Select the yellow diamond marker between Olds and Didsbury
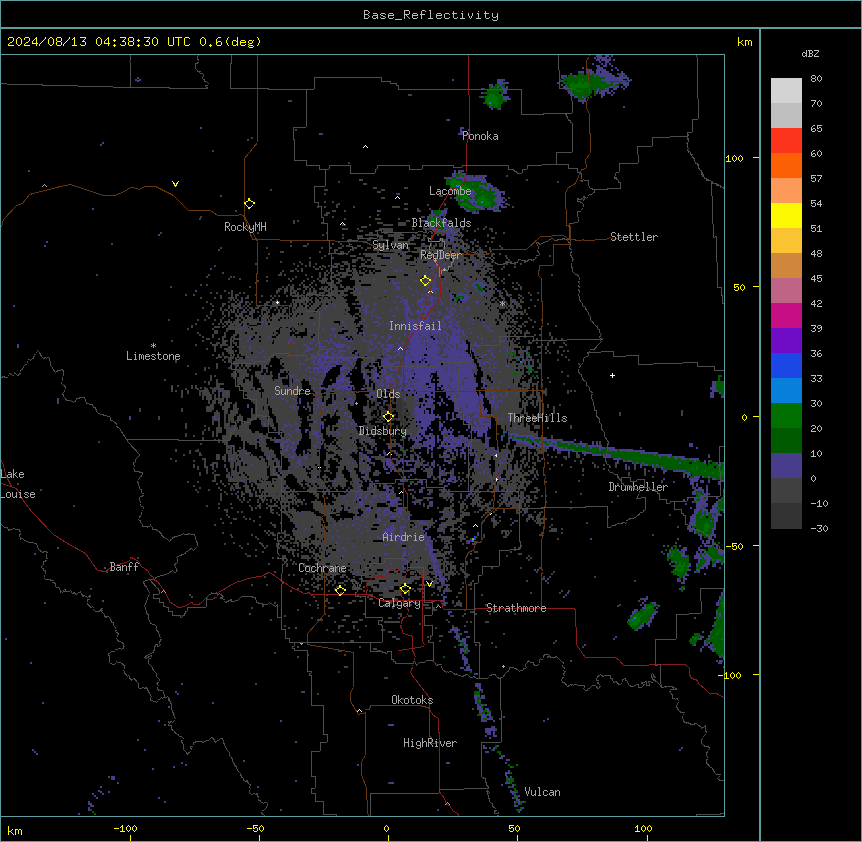862x842 pixels. (389, 417)
